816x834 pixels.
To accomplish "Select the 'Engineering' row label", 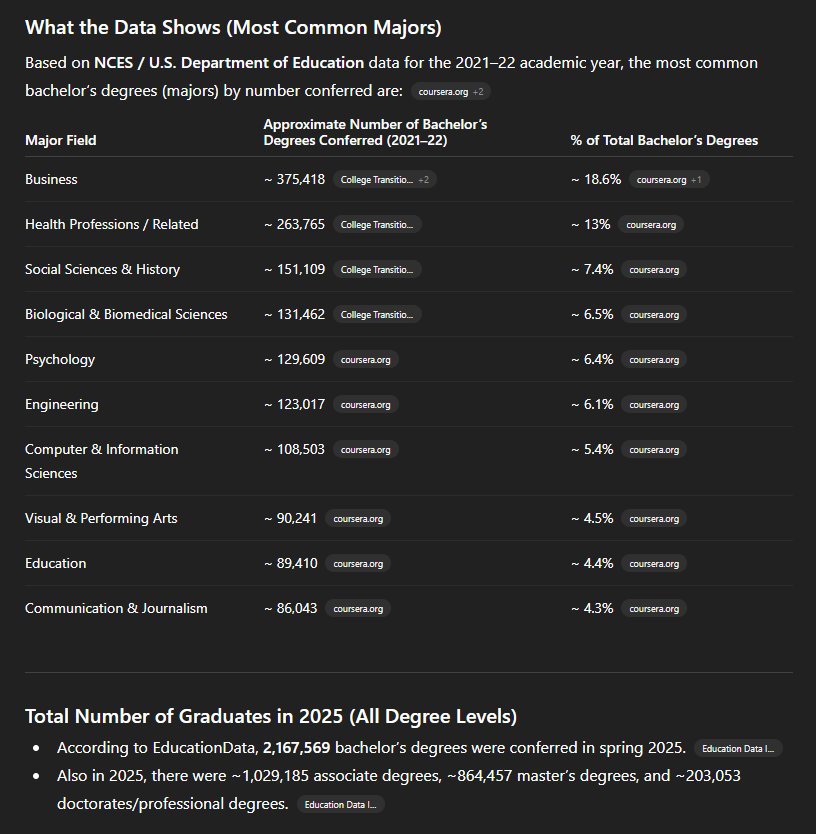I will [x=62, y=404].
